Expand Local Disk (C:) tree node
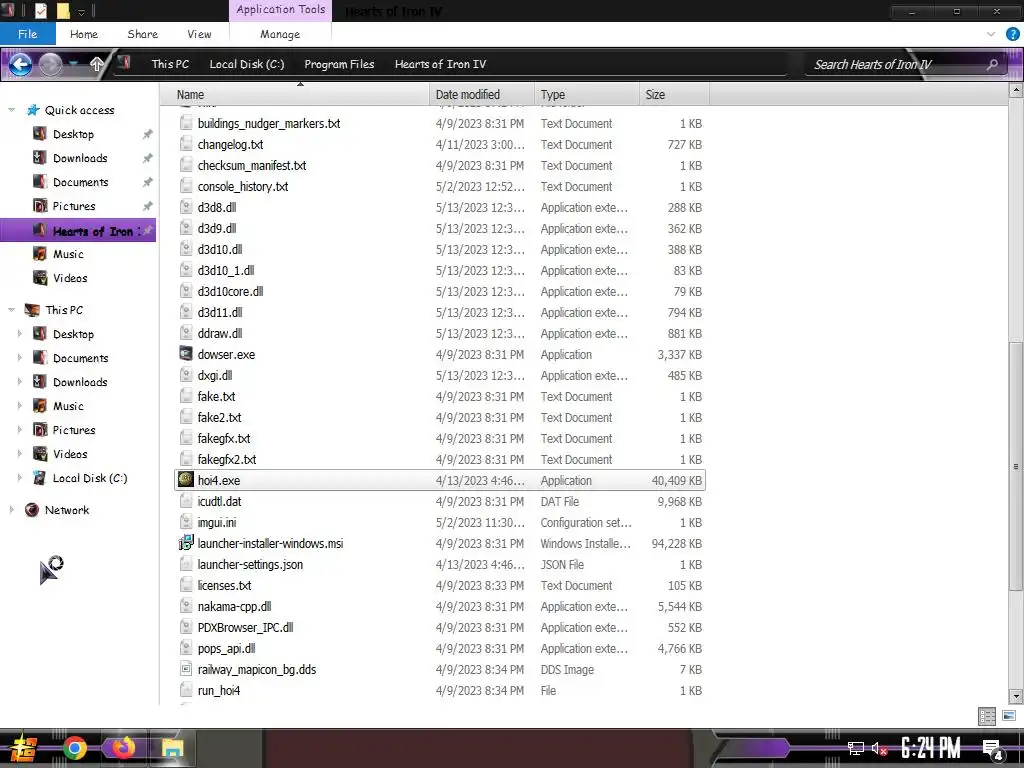Viewport: 1024px width, 768px height. (x=20, y=478)
